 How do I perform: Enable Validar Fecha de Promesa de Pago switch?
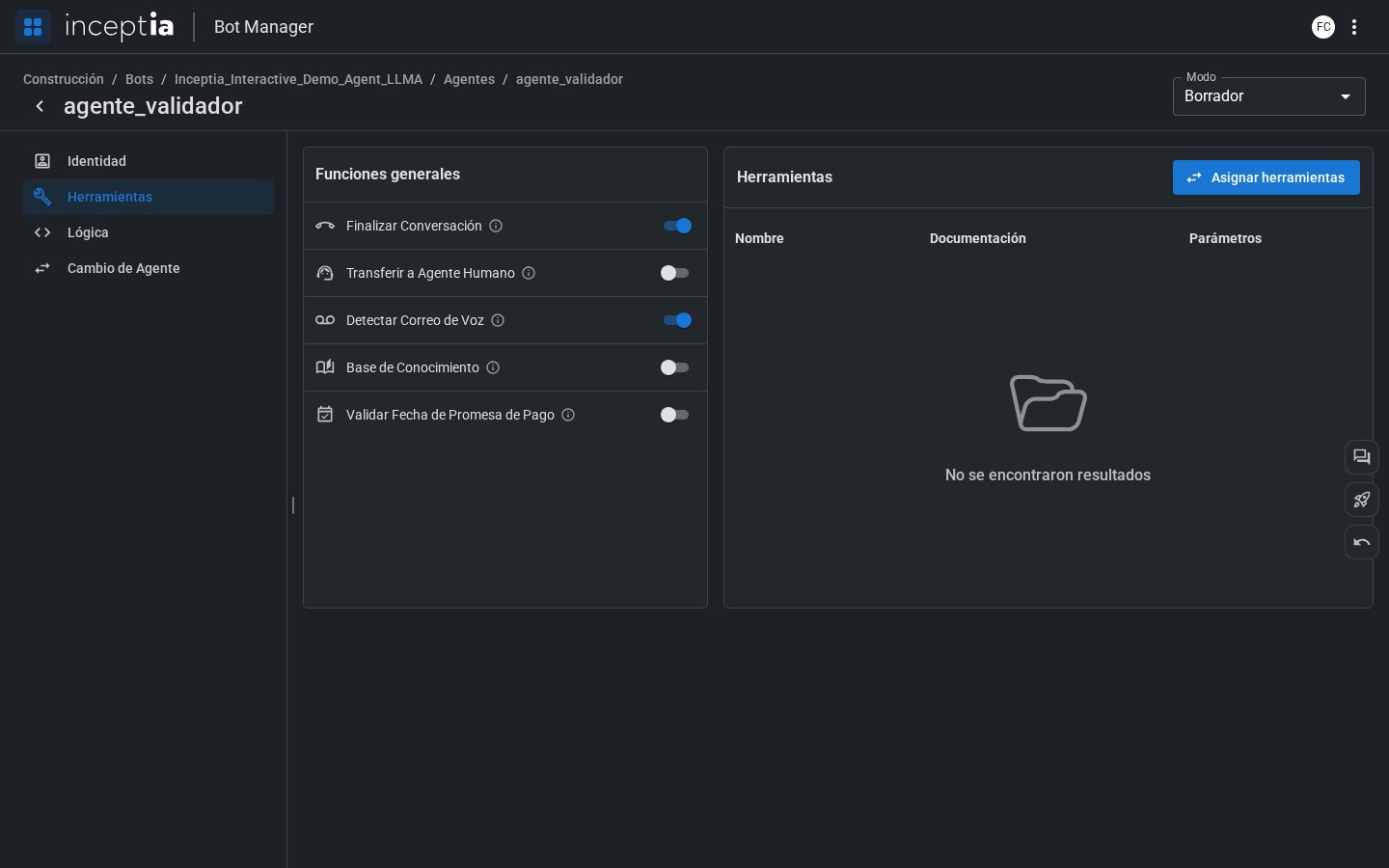(674, 415)
